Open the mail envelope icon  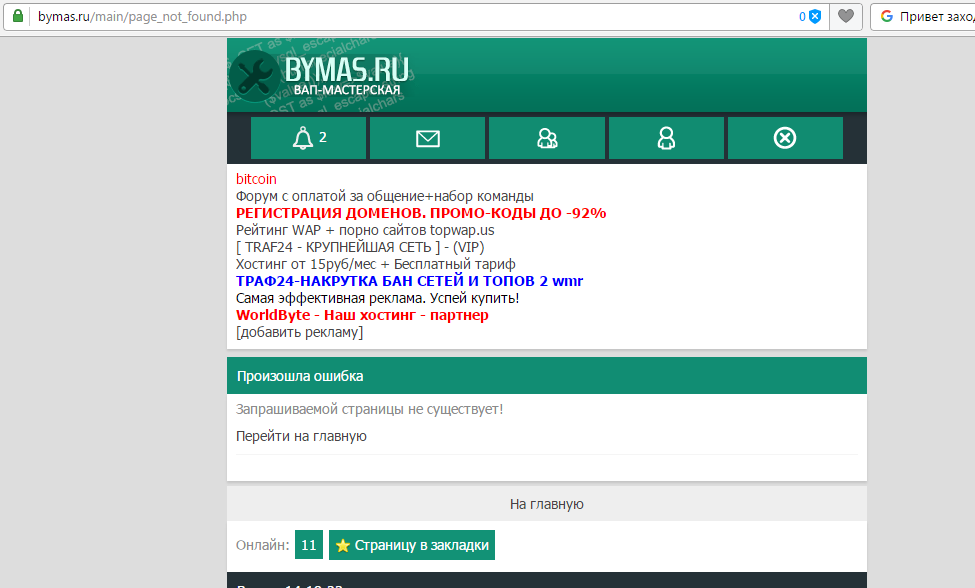click(427, 138)
